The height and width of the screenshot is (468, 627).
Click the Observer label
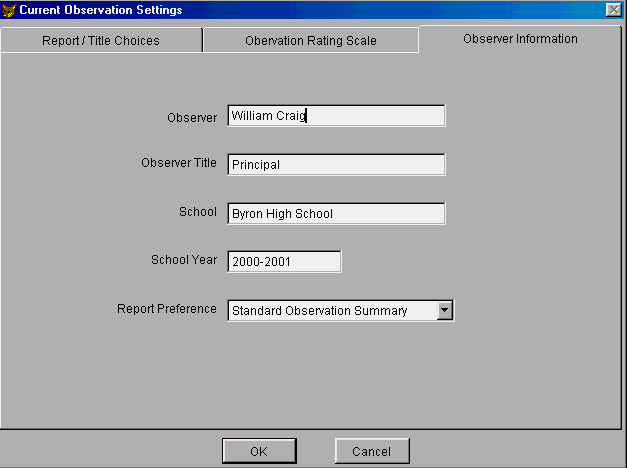pyautogui.click(x=192, y=118)
